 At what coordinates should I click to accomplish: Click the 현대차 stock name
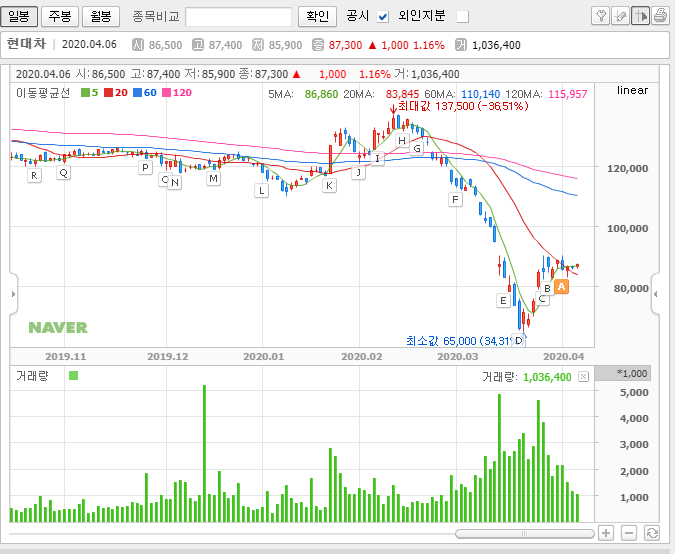27,44
